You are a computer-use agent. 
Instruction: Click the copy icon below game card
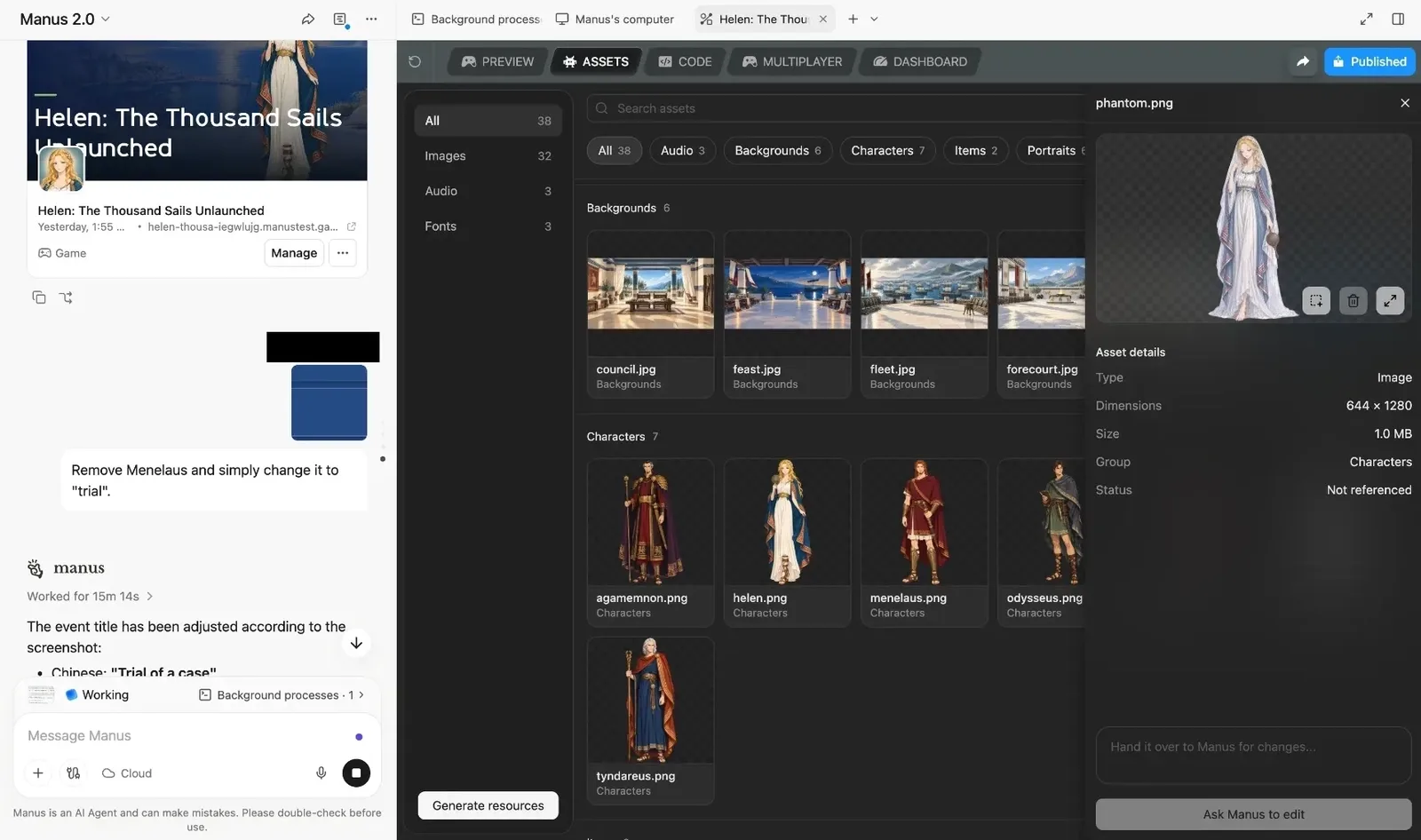click(39, 297)
